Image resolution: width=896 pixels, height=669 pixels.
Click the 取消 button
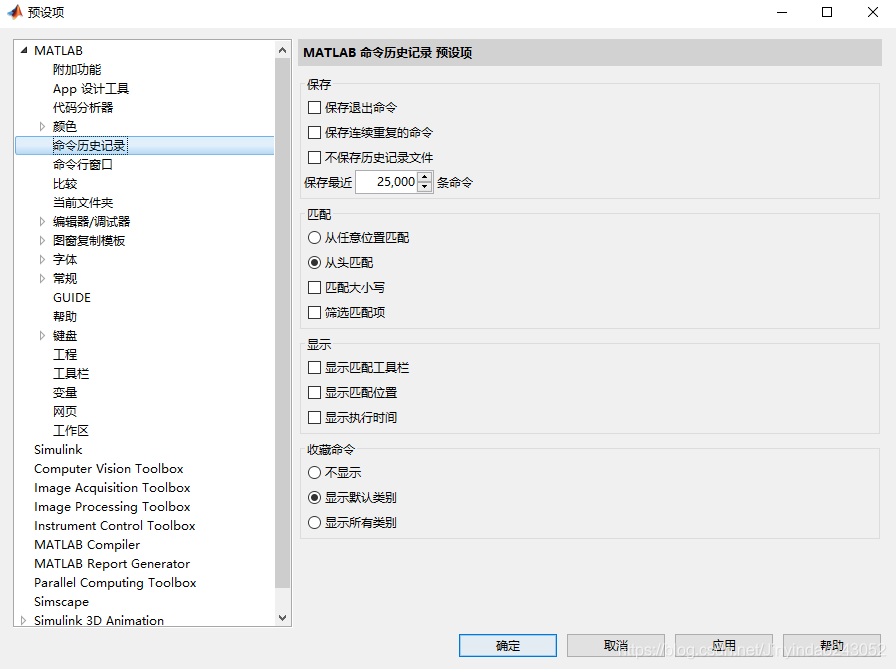tap(615, 646)
